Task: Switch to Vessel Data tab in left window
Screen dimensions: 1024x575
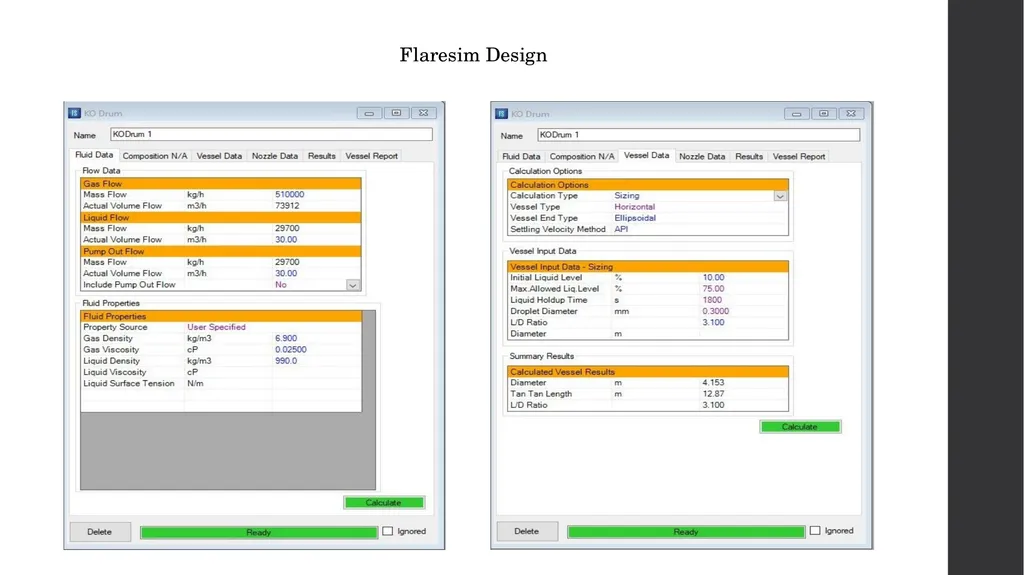Action: click(219, 156)
